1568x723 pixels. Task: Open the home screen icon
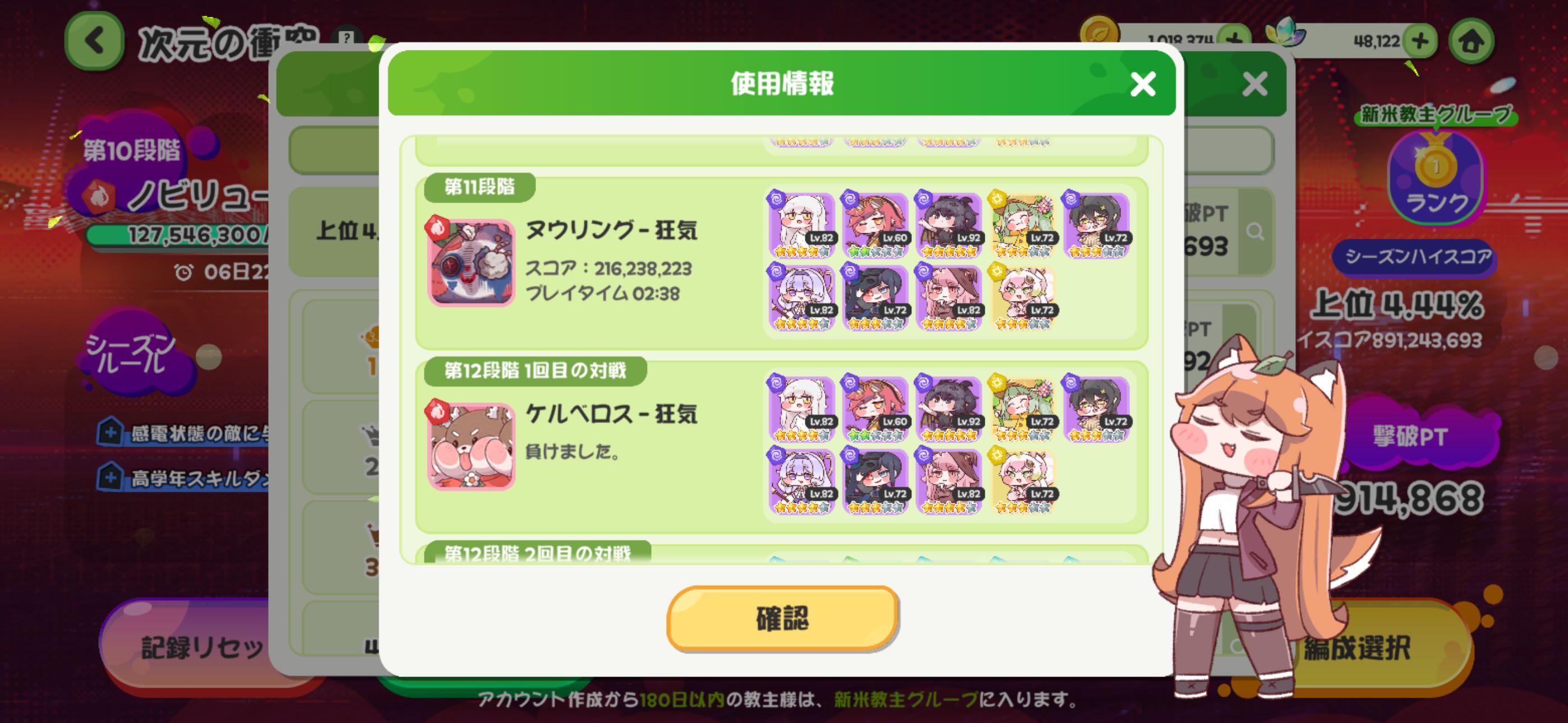click(x=1471, y=41)
